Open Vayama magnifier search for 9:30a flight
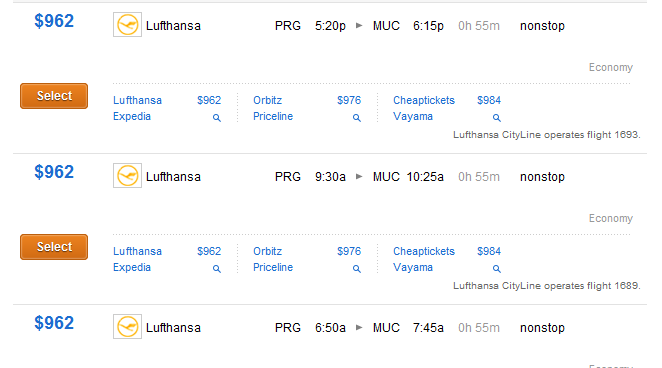The image size is (662, 368). click(x=497, y=269)
